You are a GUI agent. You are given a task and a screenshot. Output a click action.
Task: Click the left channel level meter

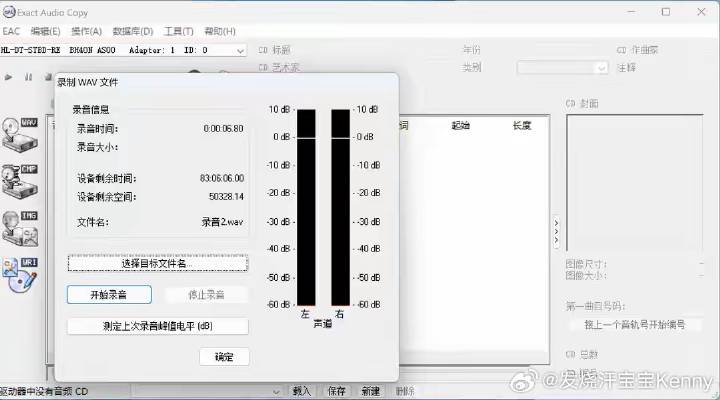pyautogui.click(x=306, y=207)
